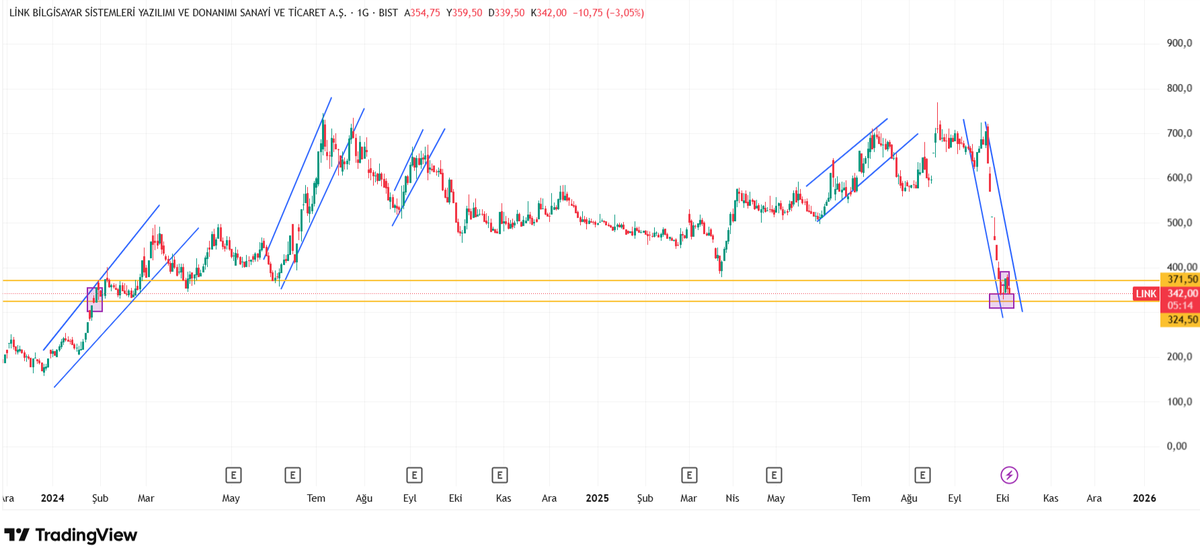Viewport: 1200px width, 548px height.
Task: Click the red LINK ticker tag
Action: coord(1146,293)
